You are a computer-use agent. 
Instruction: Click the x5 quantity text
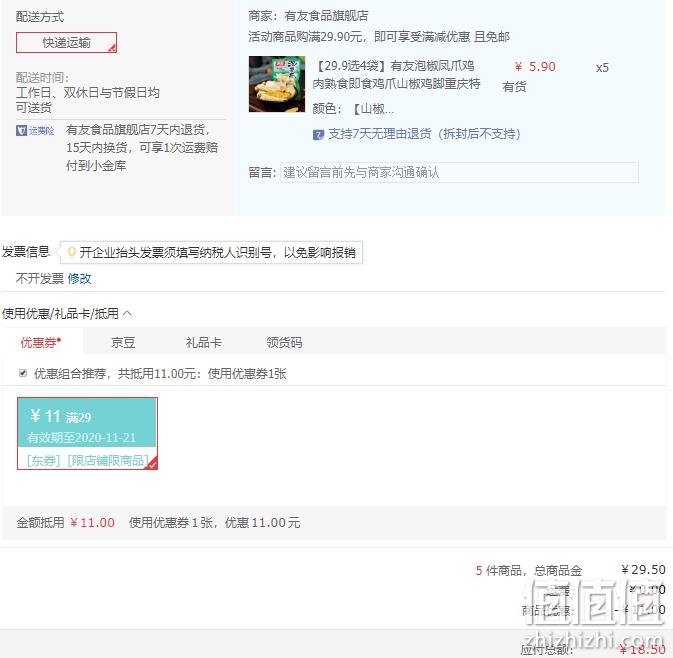point(602,67)
